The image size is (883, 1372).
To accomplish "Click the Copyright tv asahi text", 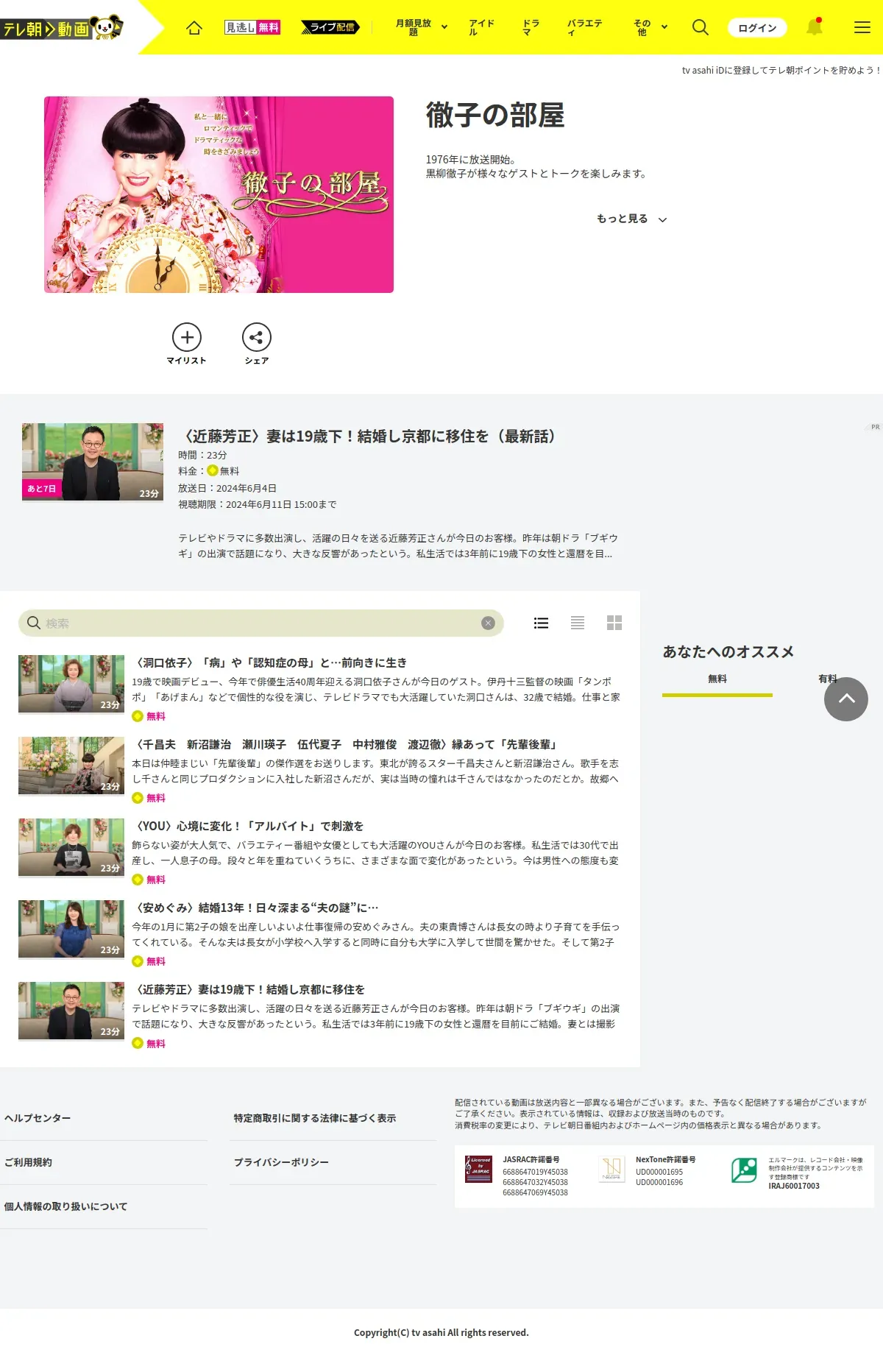I will 441,1332.
